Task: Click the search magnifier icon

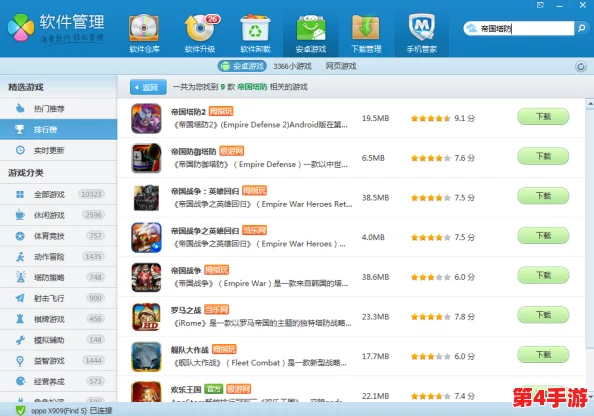Action: [581, 28]
